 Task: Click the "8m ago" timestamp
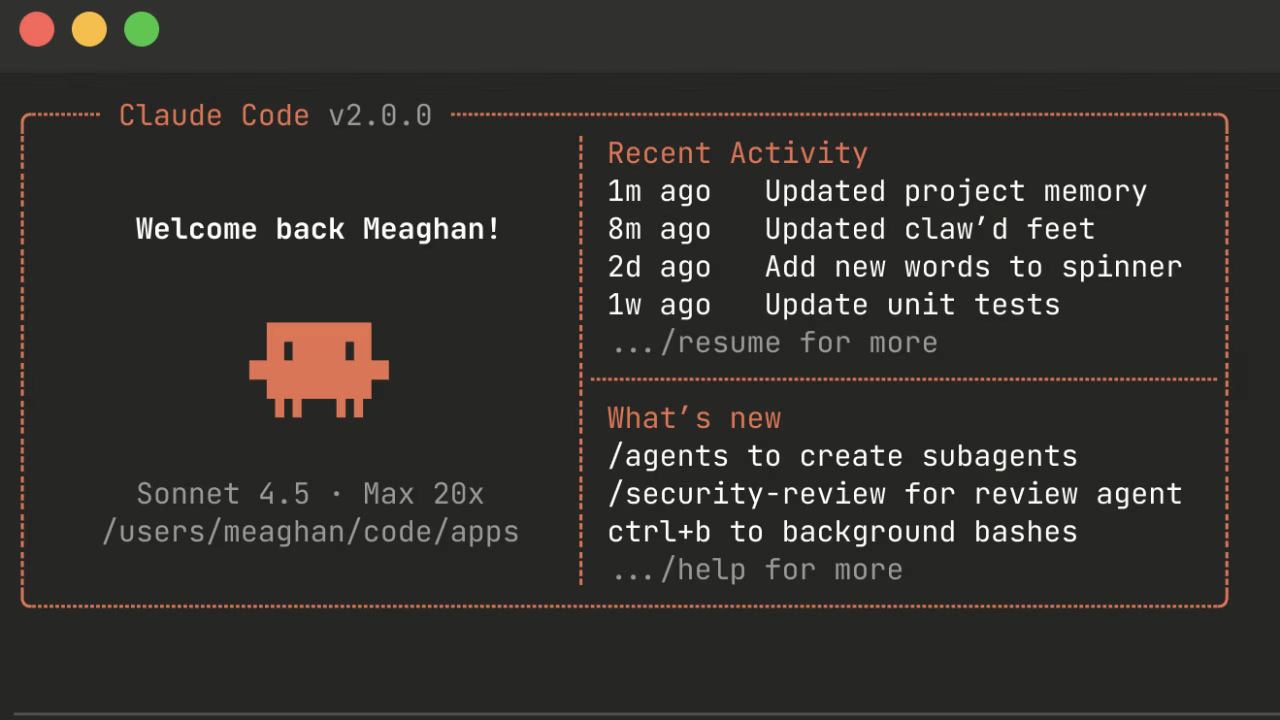tap(659, 229)
